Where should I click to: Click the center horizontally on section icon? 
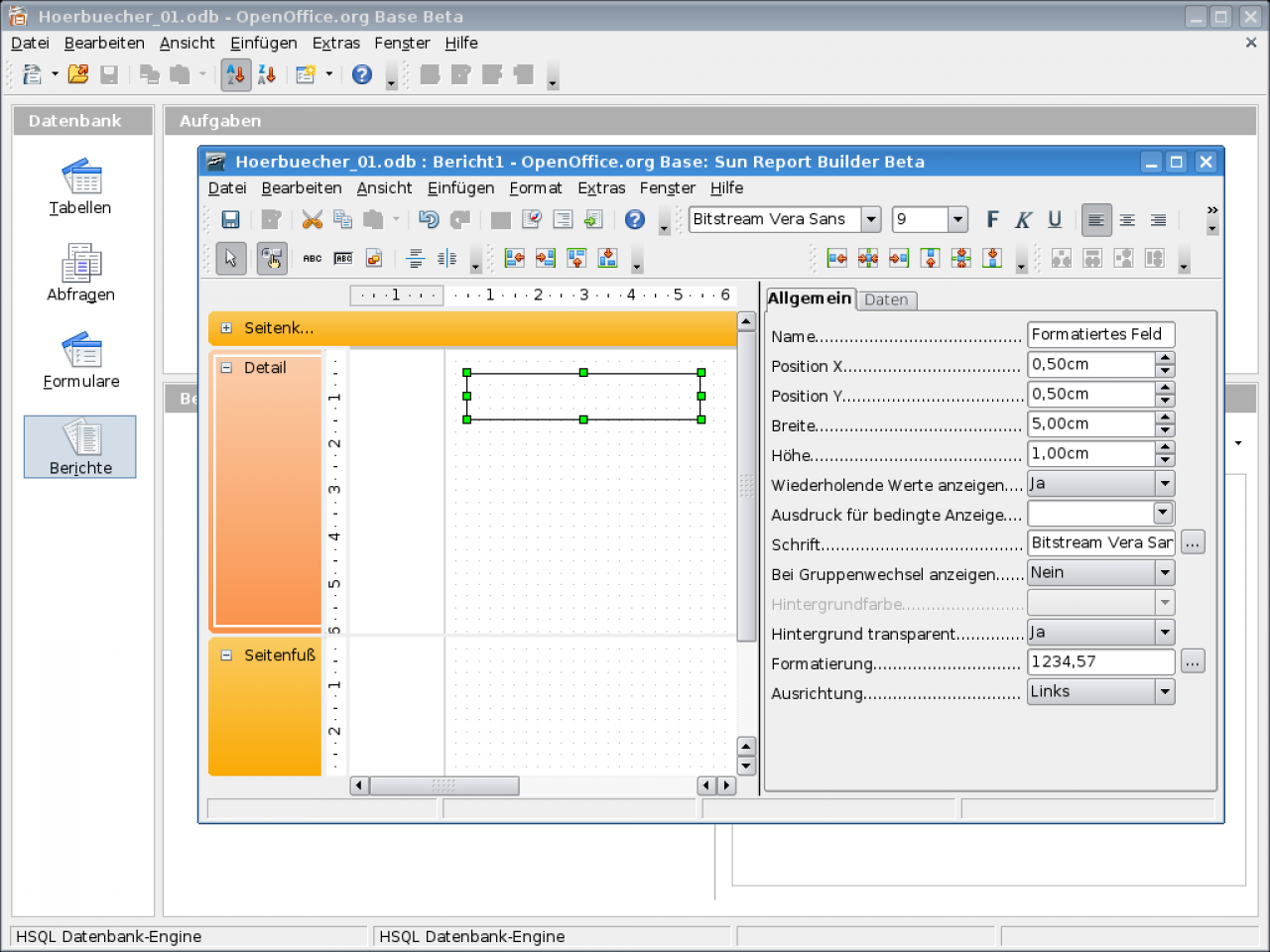tap(868, 259)
